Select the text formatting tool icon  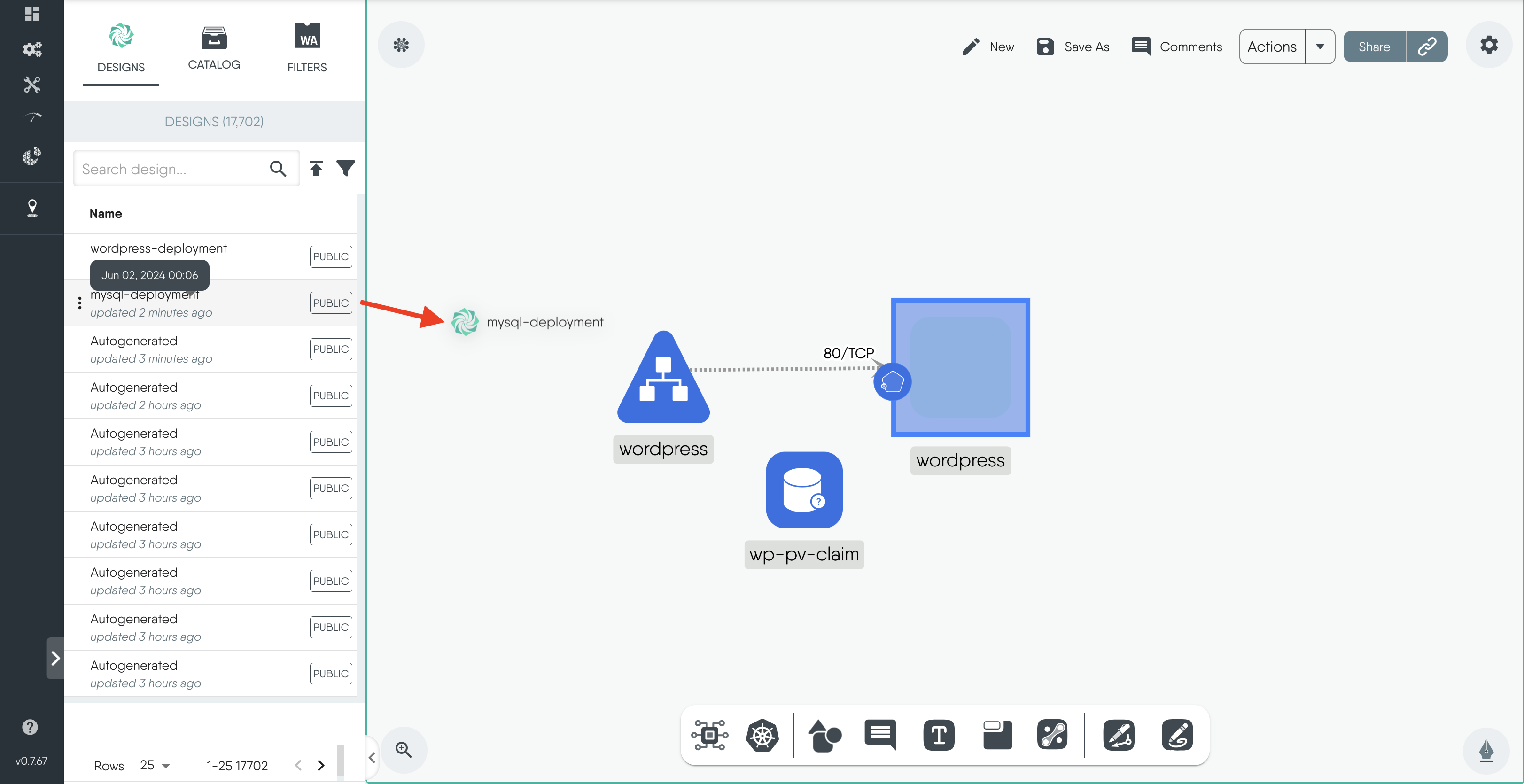point(938,736)
